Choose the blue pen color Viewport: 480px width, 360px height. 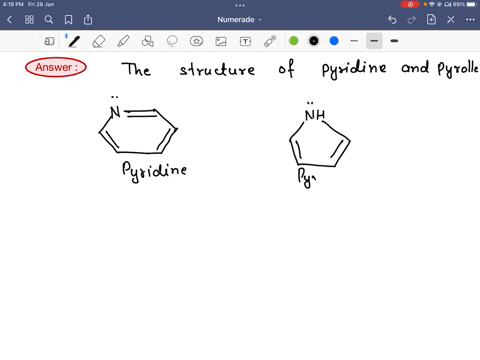tap(334, 41)
